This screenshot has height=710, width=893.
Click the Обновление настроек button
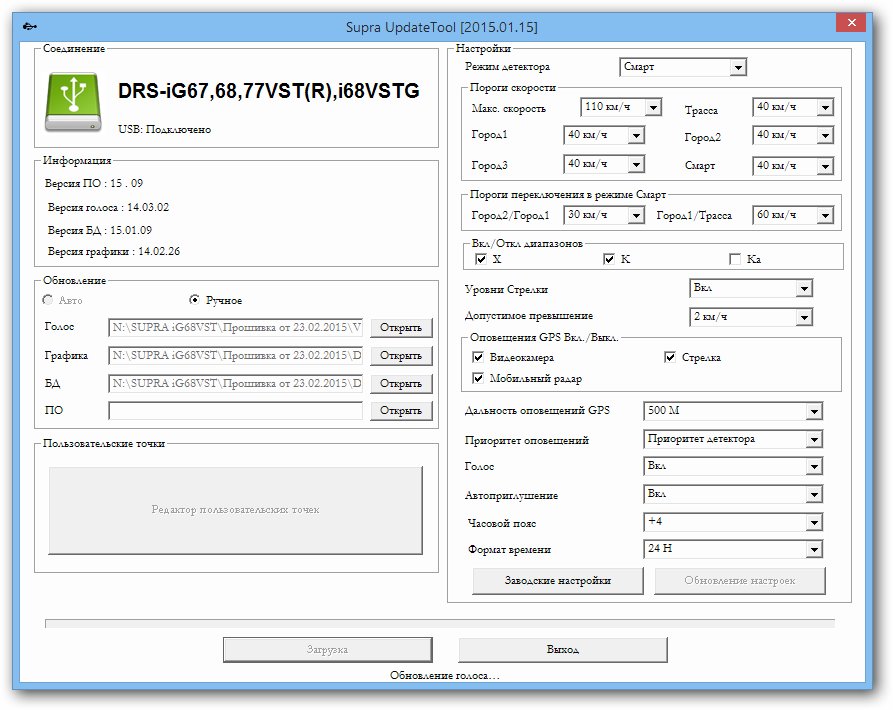coord(740,581)
